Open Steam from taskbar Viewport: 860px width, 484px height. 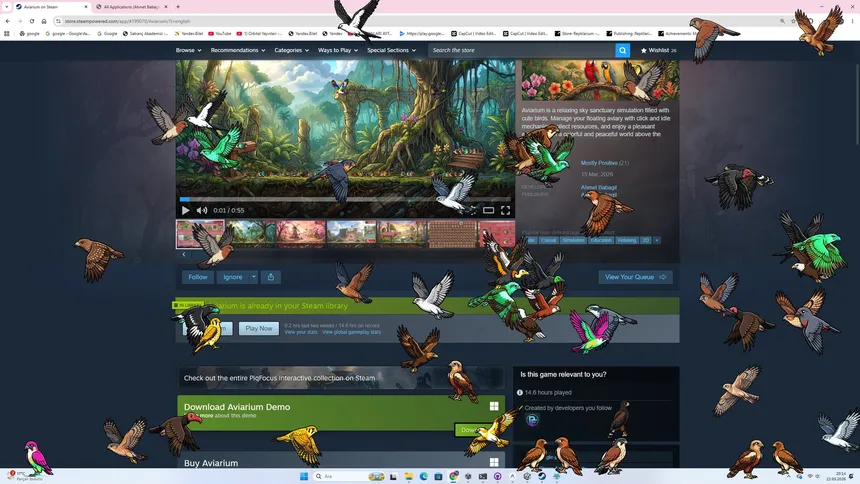[542, 476]
